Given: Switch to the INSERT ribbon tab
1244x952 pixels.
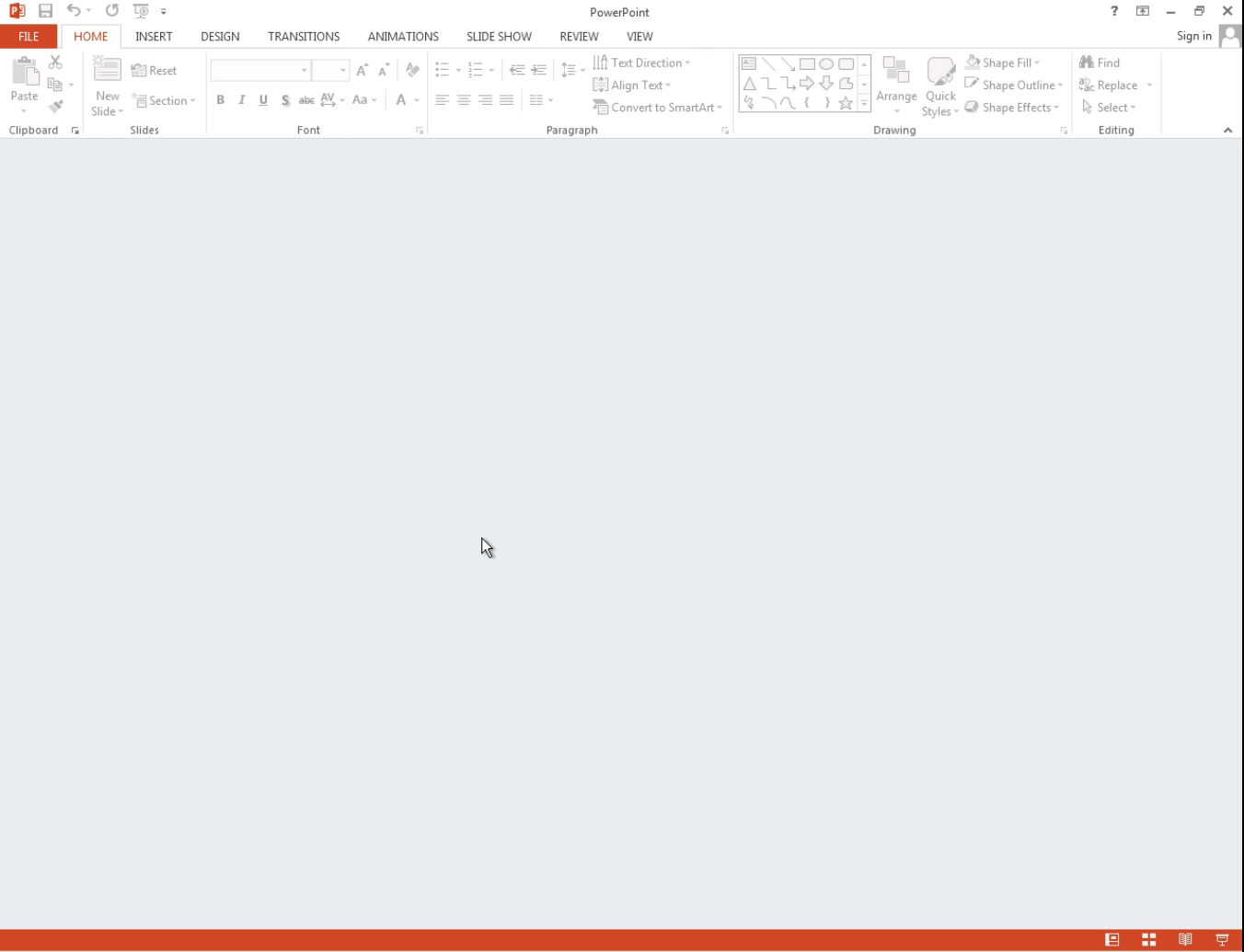Looking at the screenshot, I should tap(153, 36).
